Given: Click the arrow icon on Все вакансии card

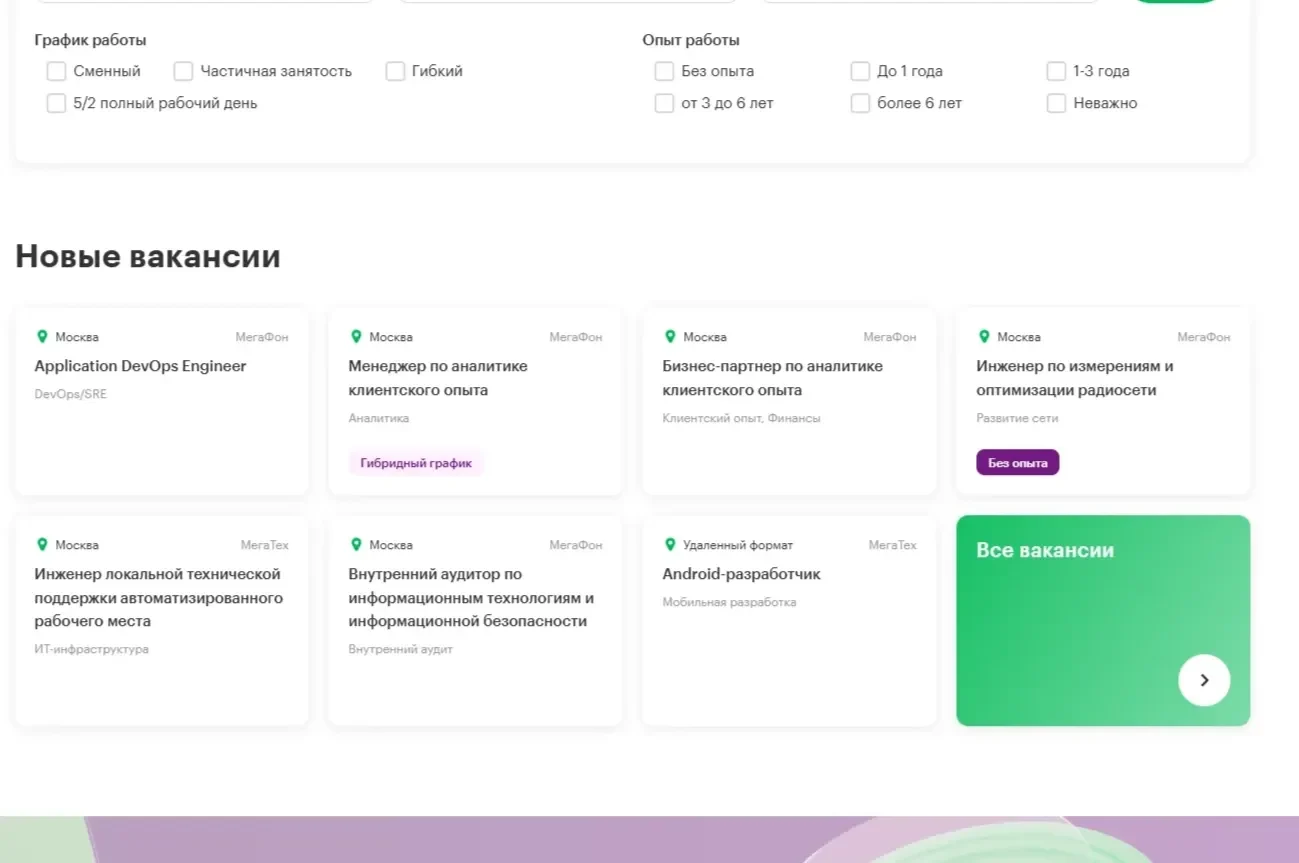Looking at the screenshot, I should [x=1204, y=680].
